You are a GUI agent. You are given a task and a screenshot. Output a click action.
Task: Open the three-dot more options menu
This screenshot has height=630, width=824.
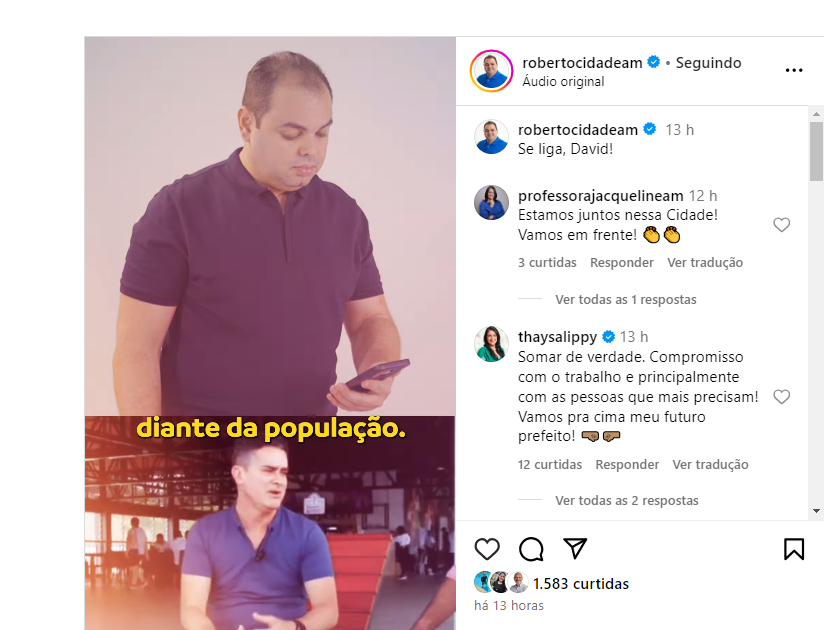pos(794,70)
